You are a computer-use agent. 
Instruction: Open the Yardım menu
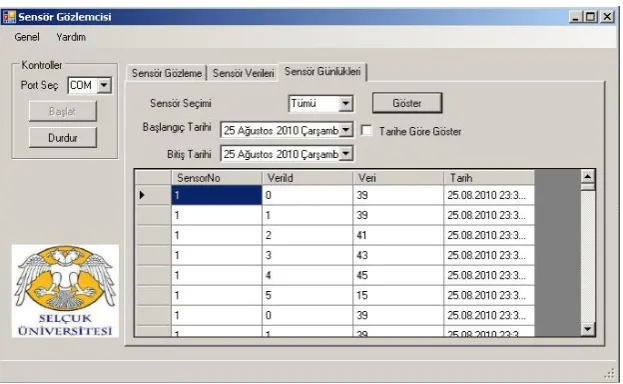pyautogui.click(x=71, y=37)
